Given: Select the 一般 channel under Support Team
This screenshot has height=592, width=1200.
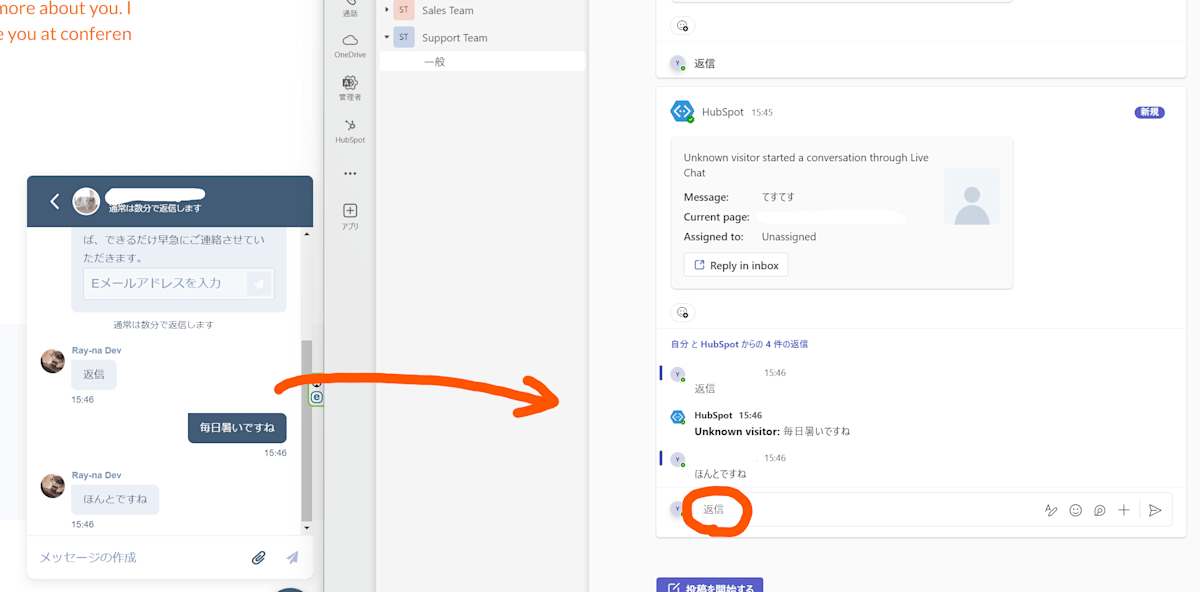Looking at the screenshot, I should point(482,62).
